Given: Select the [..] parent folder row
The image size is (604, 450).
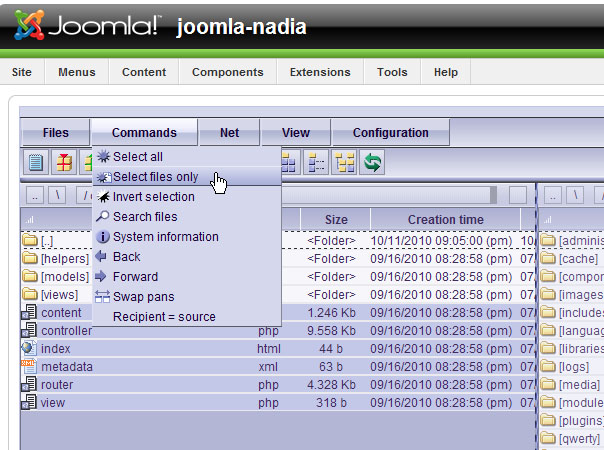Looking at the screenshot, I should pos(278,240).
